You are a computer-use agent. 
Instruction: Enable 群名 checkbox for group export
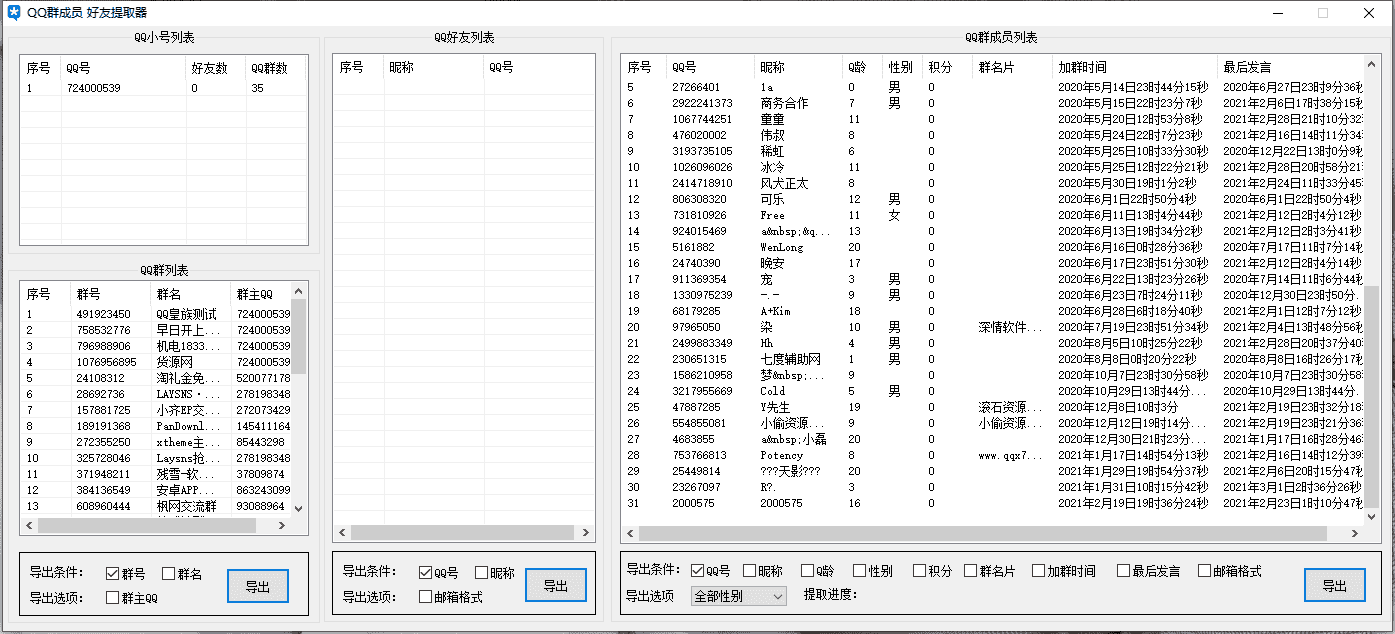click(169, 574)
